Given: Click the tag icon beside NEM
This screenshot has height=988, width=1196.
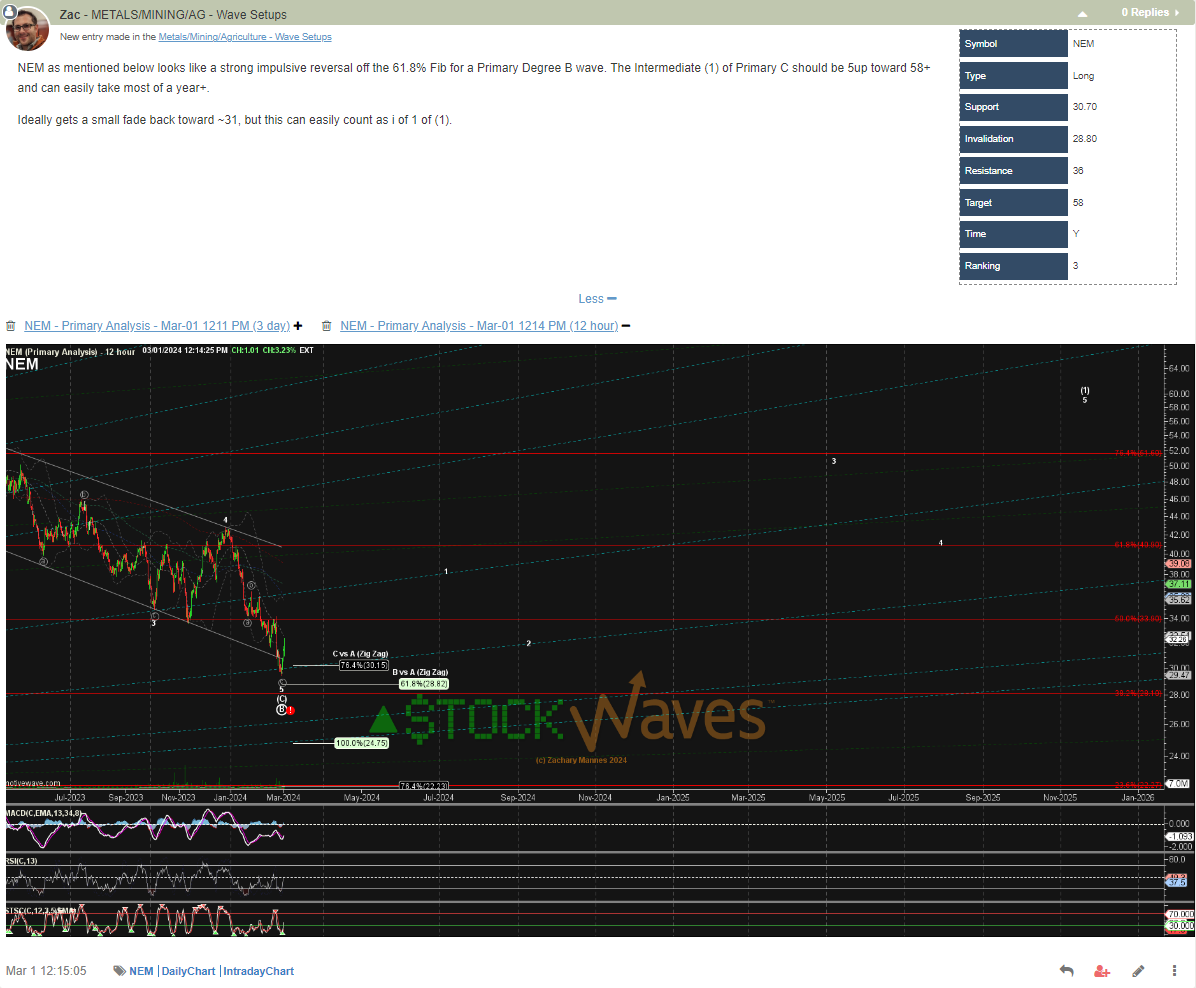Looking at the screenshot, I should pyautogui.click(x=119, y=971).
